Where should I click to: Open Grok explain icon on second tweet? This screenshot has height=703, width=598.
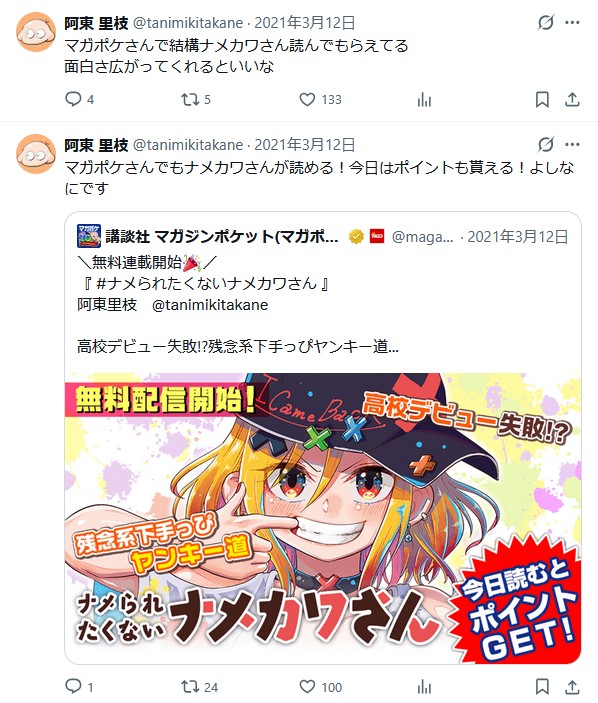coord(546,144)
